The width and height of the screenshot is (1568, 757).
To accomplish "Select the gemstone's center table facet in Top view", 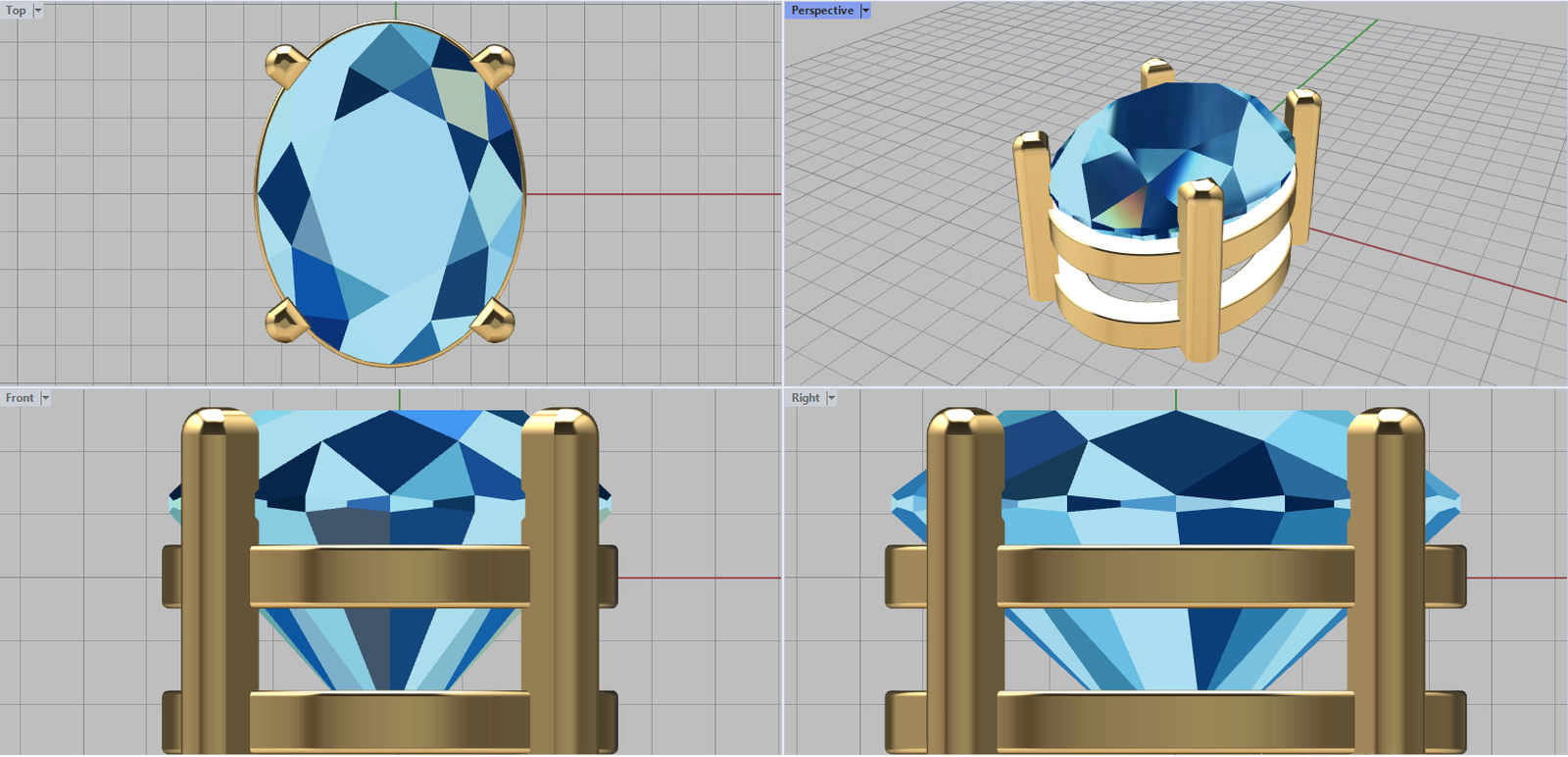I will pyautogui.click(x=392, y=196).
